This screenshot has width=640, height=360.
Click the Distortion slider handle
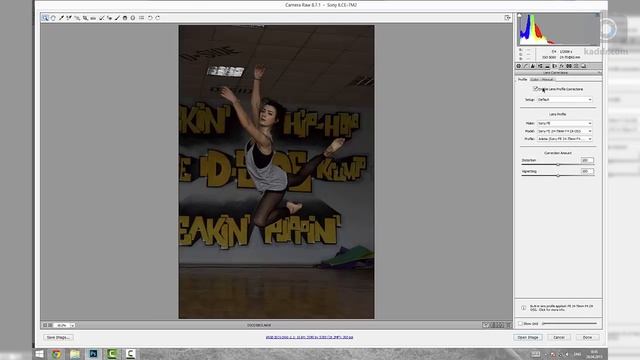point(558,164)
